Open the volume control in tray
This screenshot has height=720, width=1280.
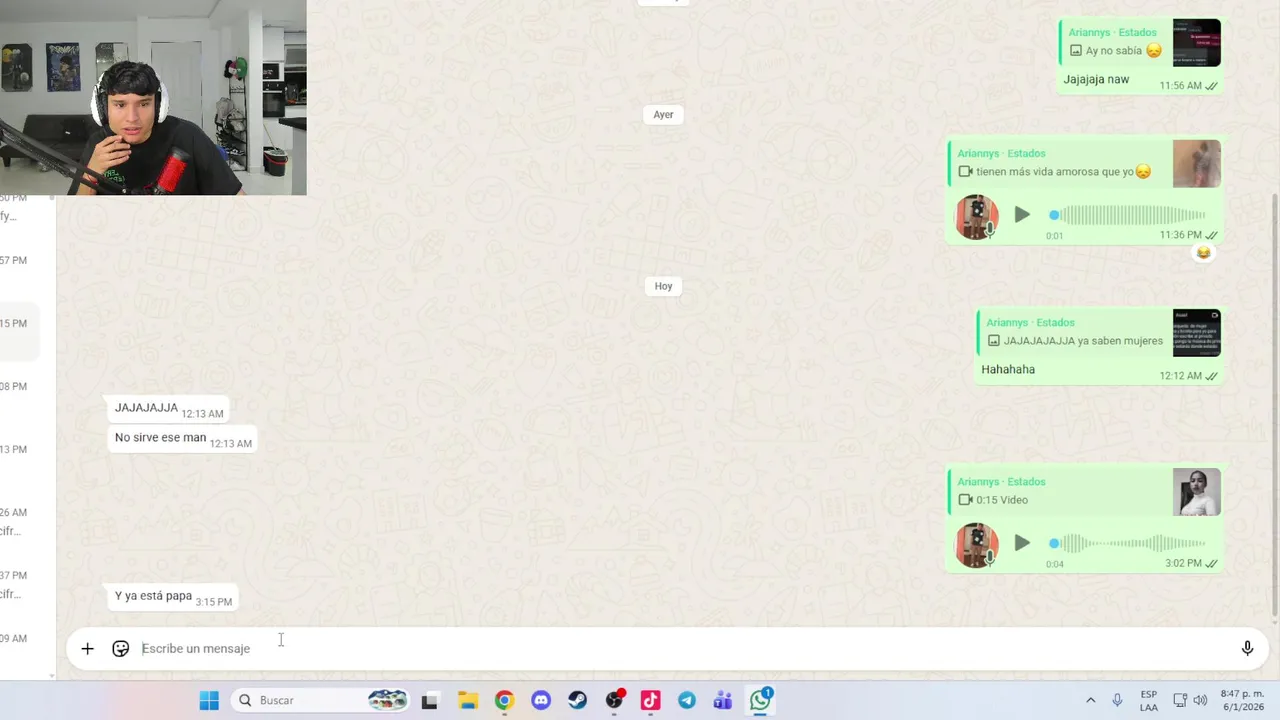pyautogui.click(x=1200, y=701)
